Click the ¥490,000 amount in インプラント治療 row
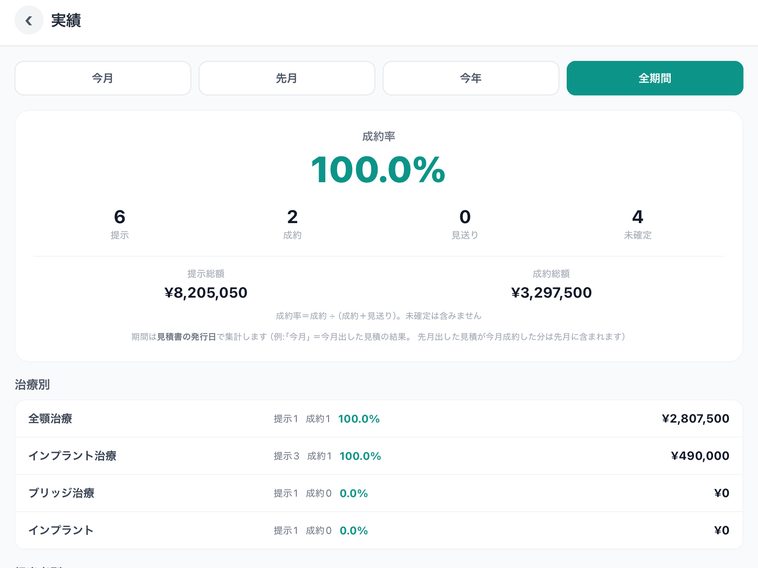Viewport: 758px width, 568px height. coord(700,456)
